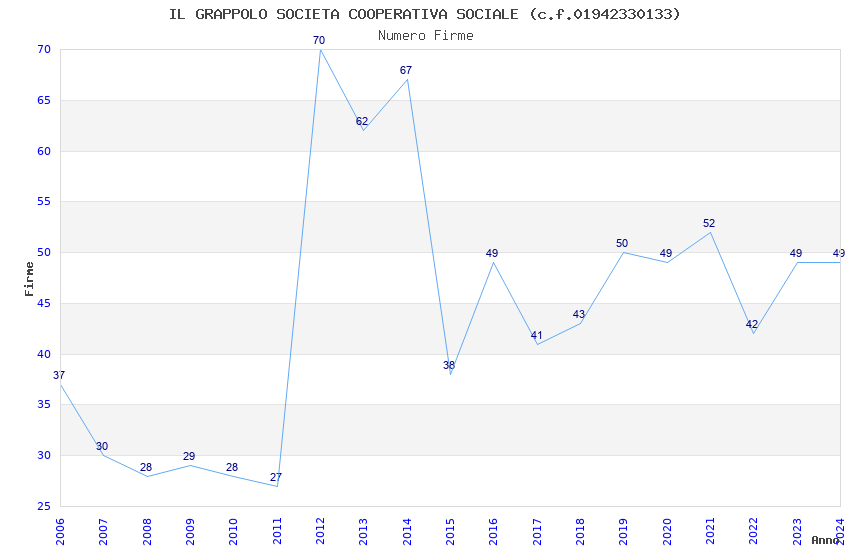Click the 2012 peak data point labeled 70
This screenshot has width=850, height=550.
click(x=319, y=41)
